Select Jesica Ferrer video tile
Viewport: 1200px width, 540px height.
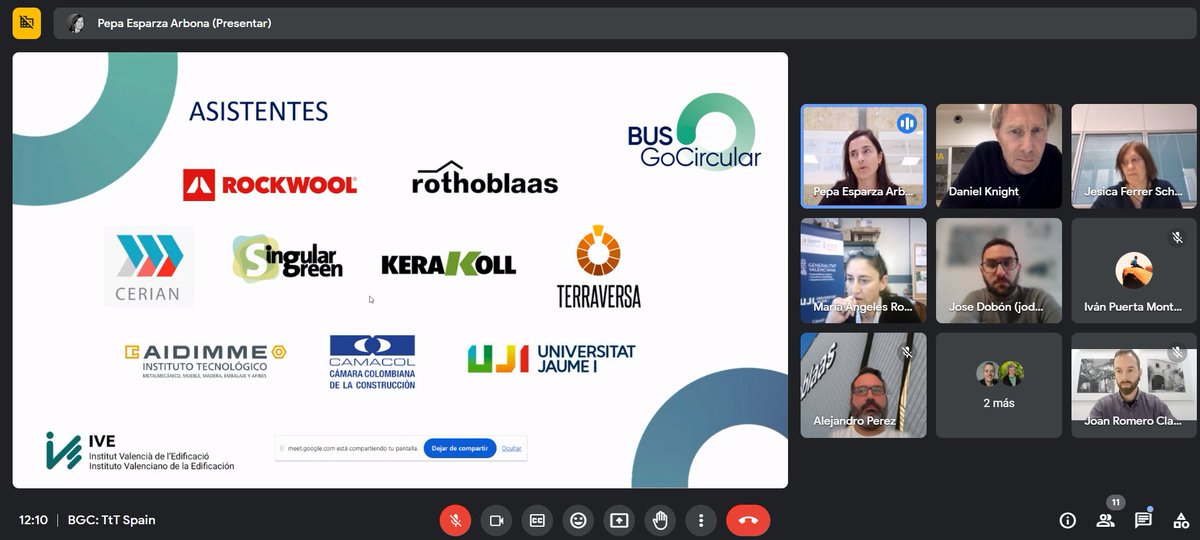click(1134, 156)
